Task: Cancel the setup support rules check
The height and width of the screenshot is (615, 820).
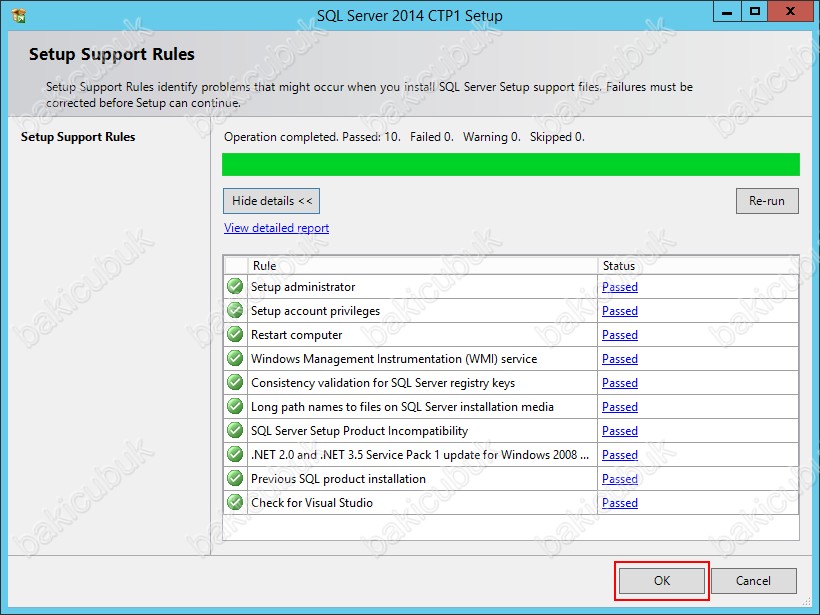Action: pos(753,580)
